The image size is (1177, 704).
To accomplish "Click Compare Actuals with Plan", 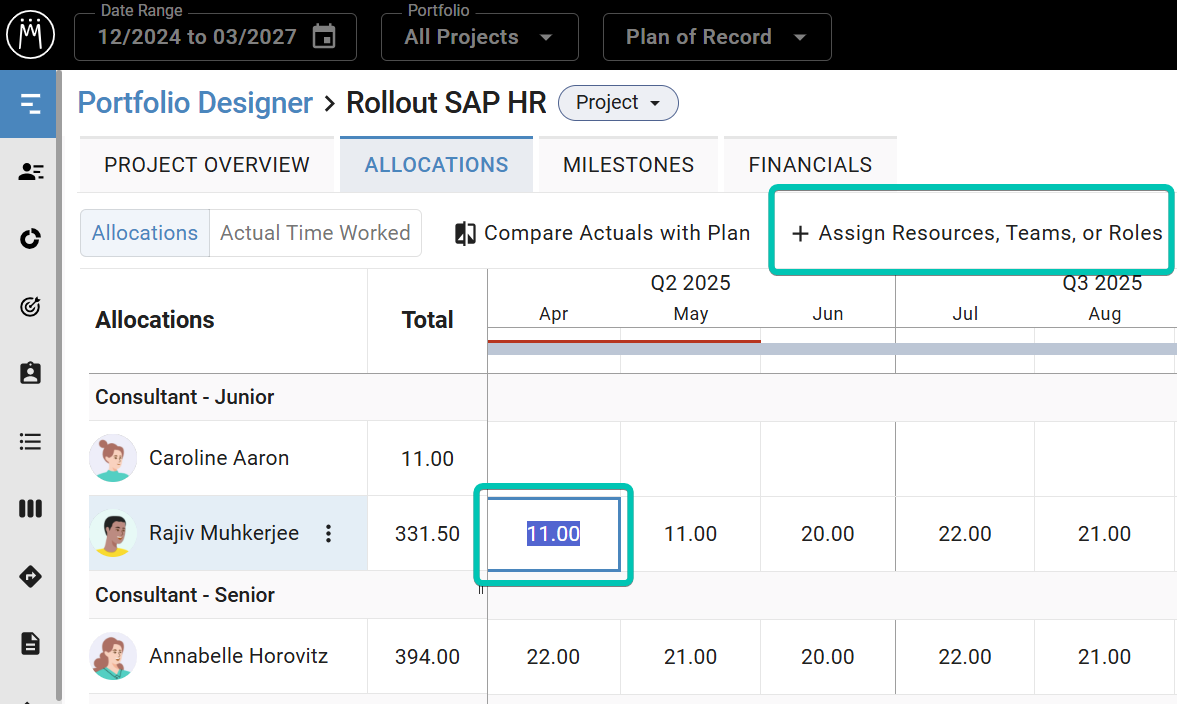I will click(602, 233).
